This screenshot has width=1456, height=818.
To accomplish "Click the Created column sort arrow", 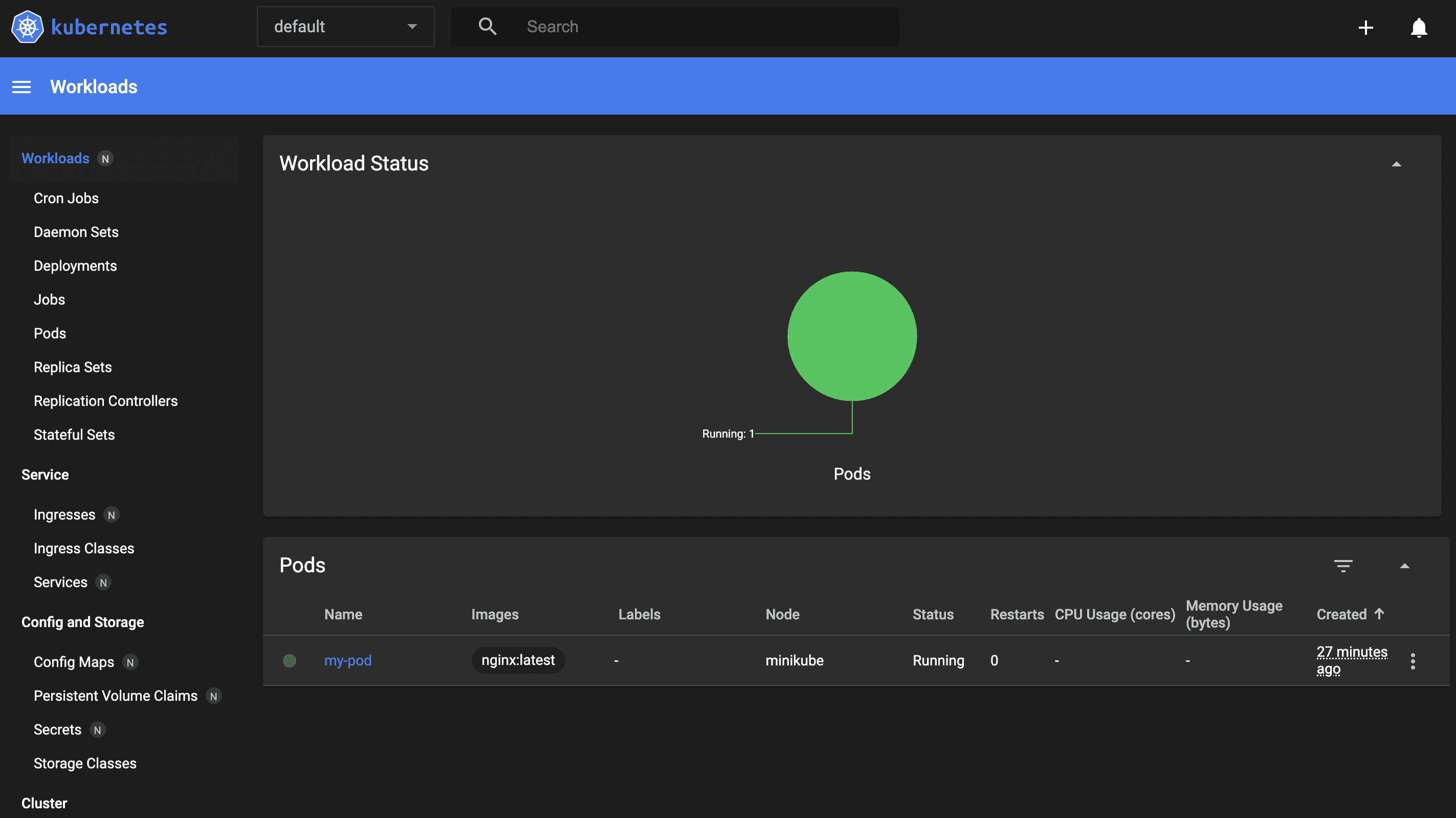I will (1379, 614).
